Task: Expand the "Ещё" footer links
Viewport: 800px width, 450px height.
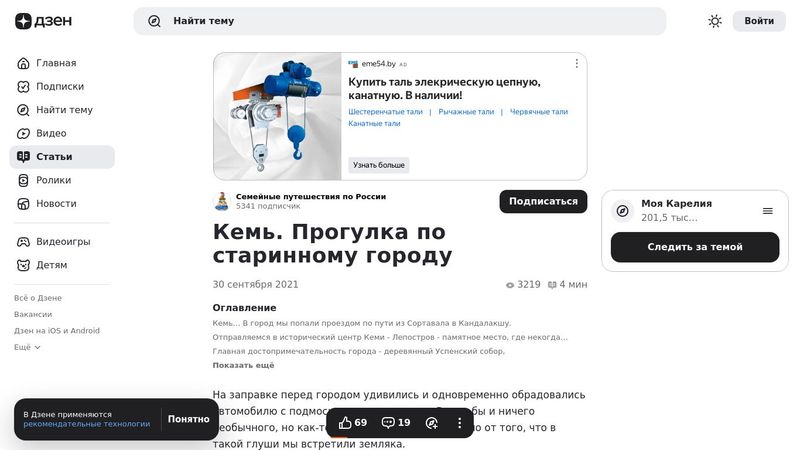Action: coord(27,347)
